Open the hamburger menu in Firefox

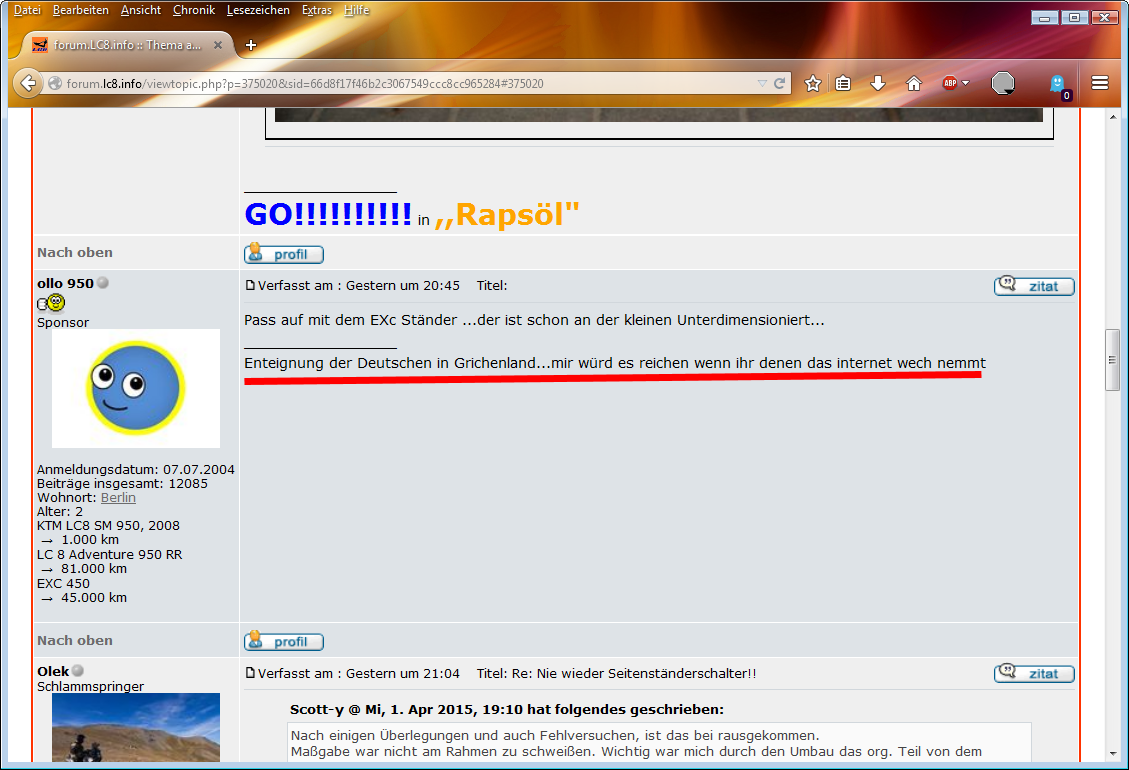pos(1100,83)
